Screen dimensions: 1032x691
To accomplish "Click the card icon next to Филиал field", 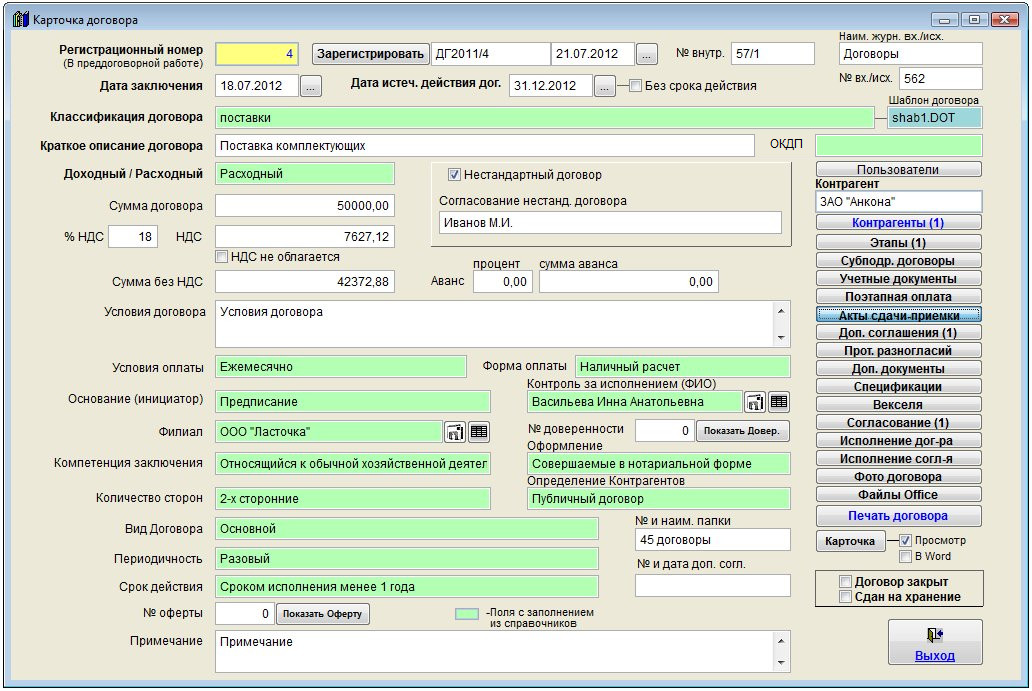I will [455, 432].
